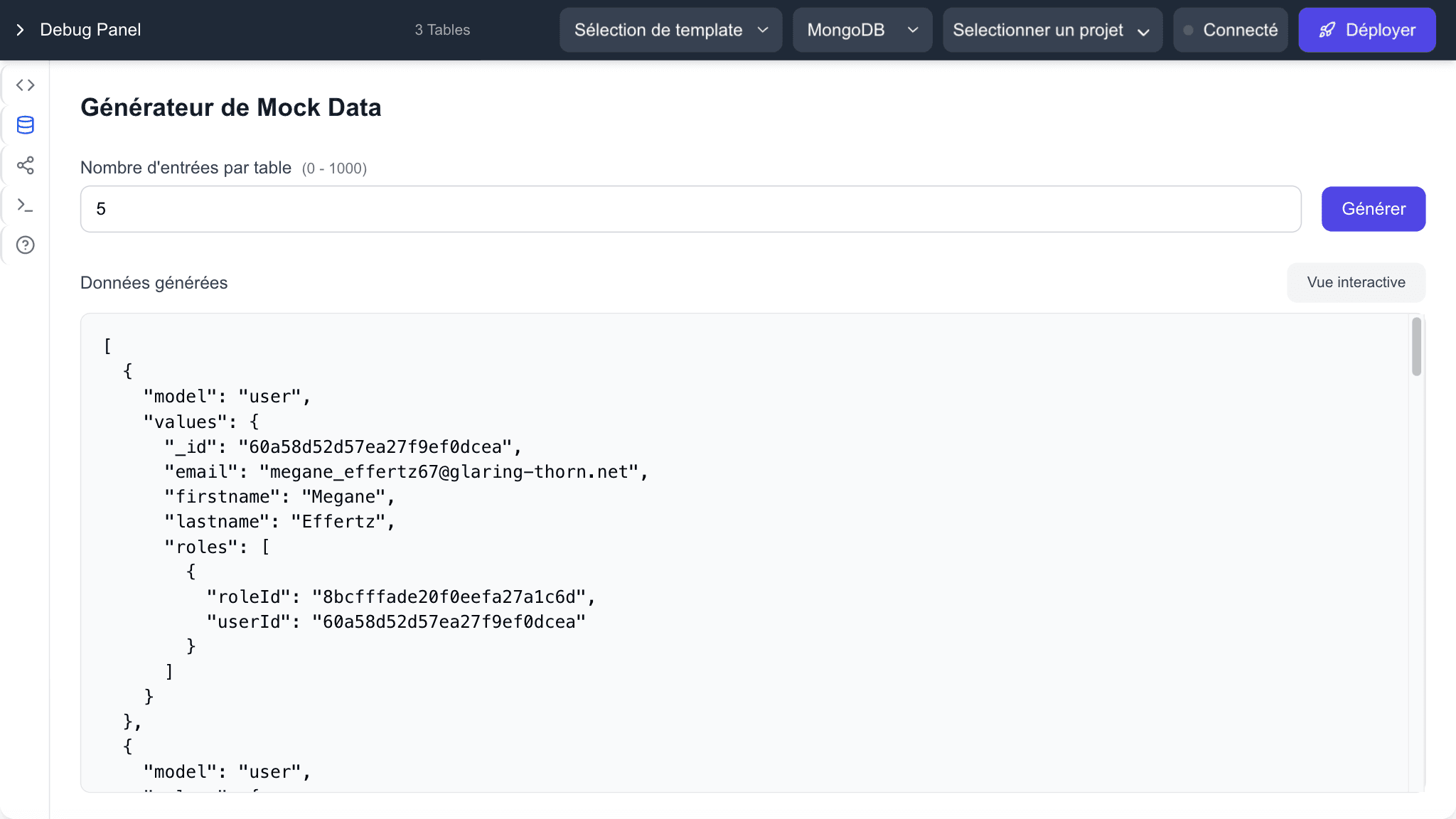Open the Selectionner un projet dropdown

point(1052,30)
